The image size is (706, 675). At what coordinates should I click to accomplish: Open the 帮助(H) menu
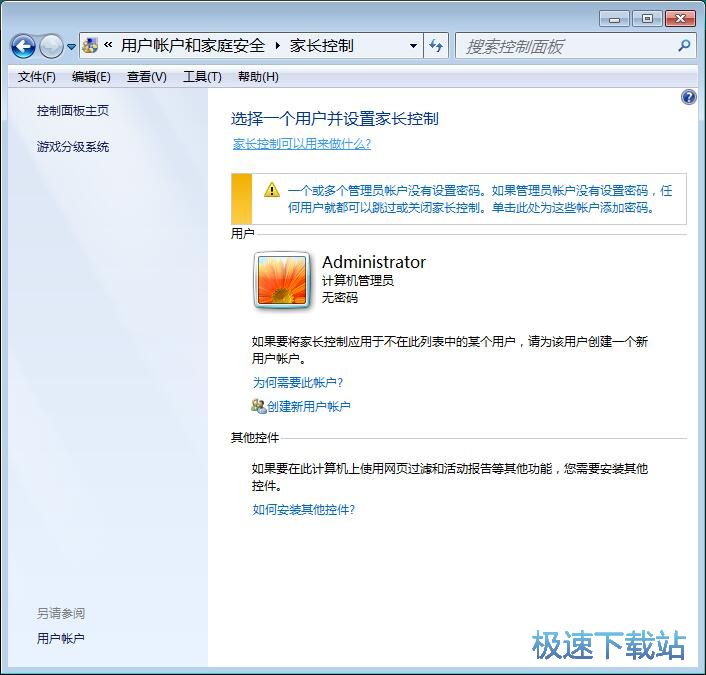pos(258,77)
